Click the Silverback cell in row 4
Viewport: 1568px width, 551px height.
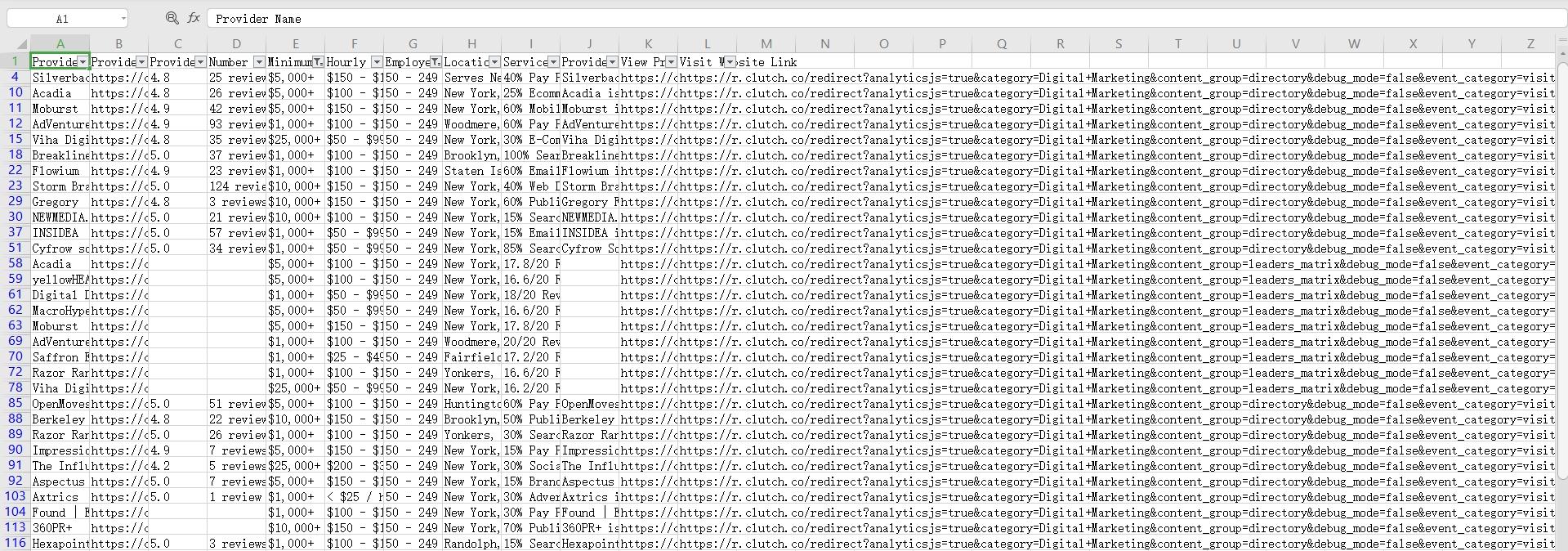point(60,78)
